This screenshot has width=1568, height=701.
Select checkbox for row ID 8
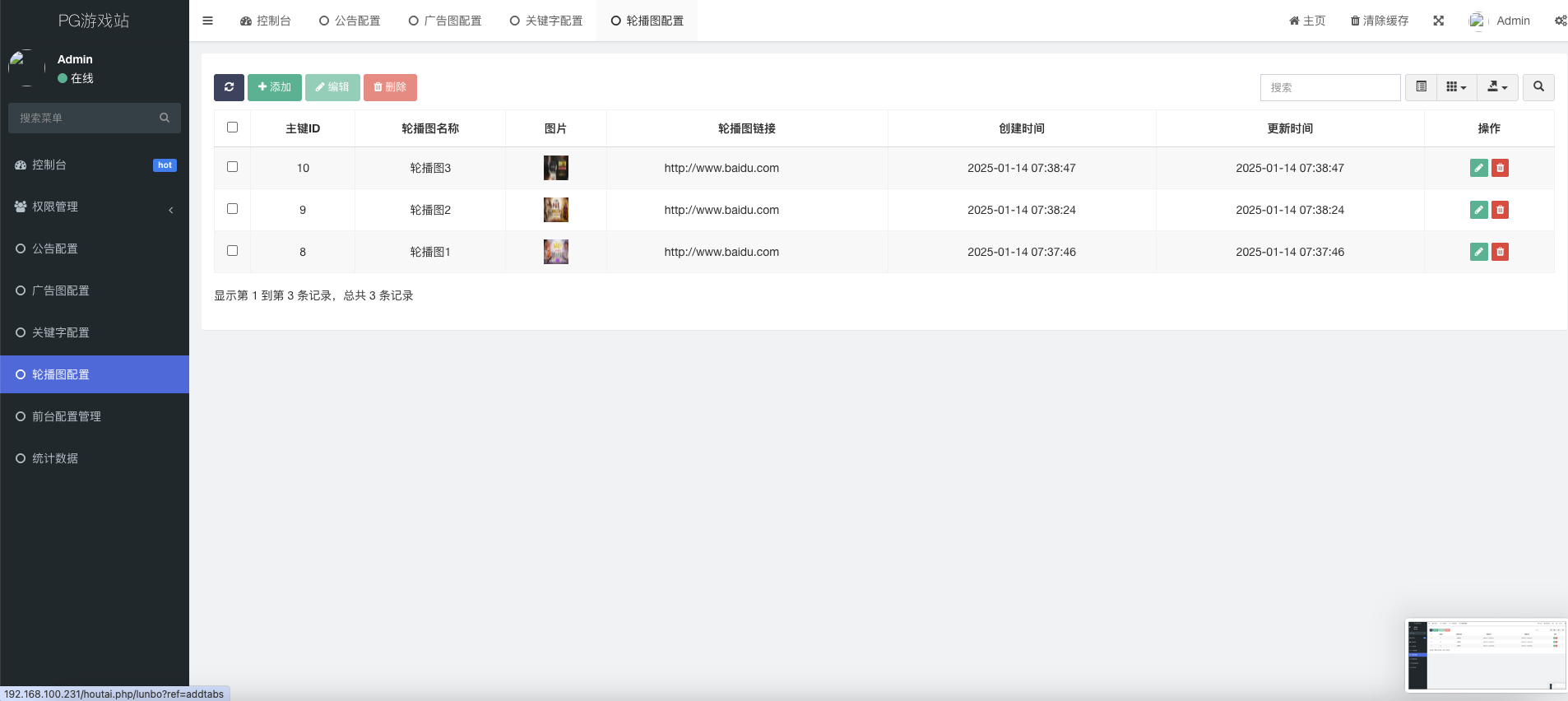232,251
